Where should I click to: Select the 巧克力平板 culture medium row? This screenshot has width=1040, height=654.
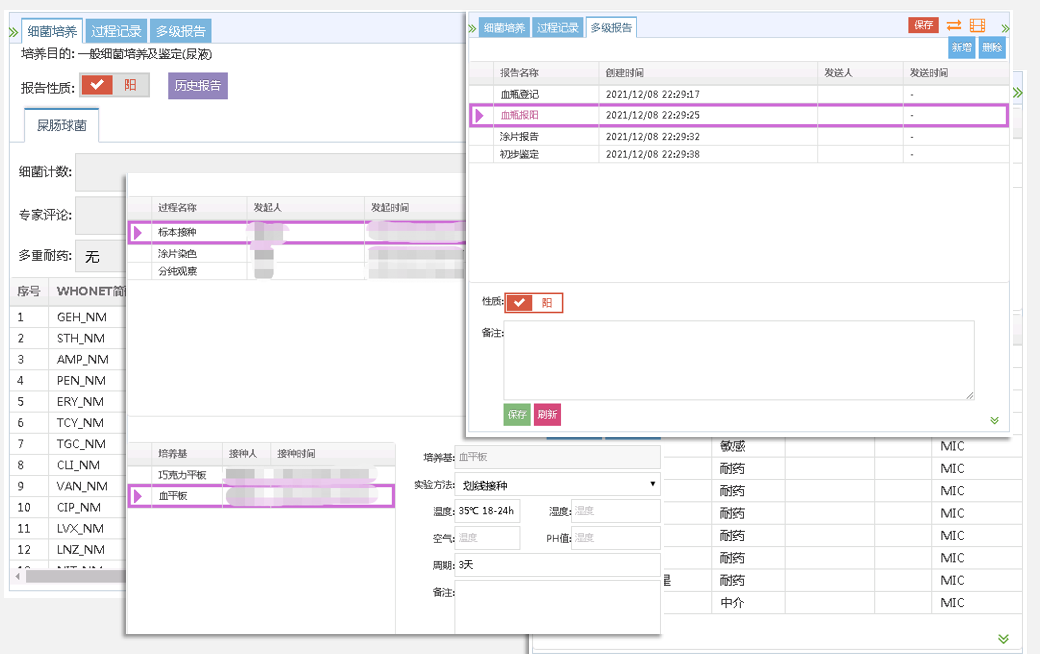(261, 475)
